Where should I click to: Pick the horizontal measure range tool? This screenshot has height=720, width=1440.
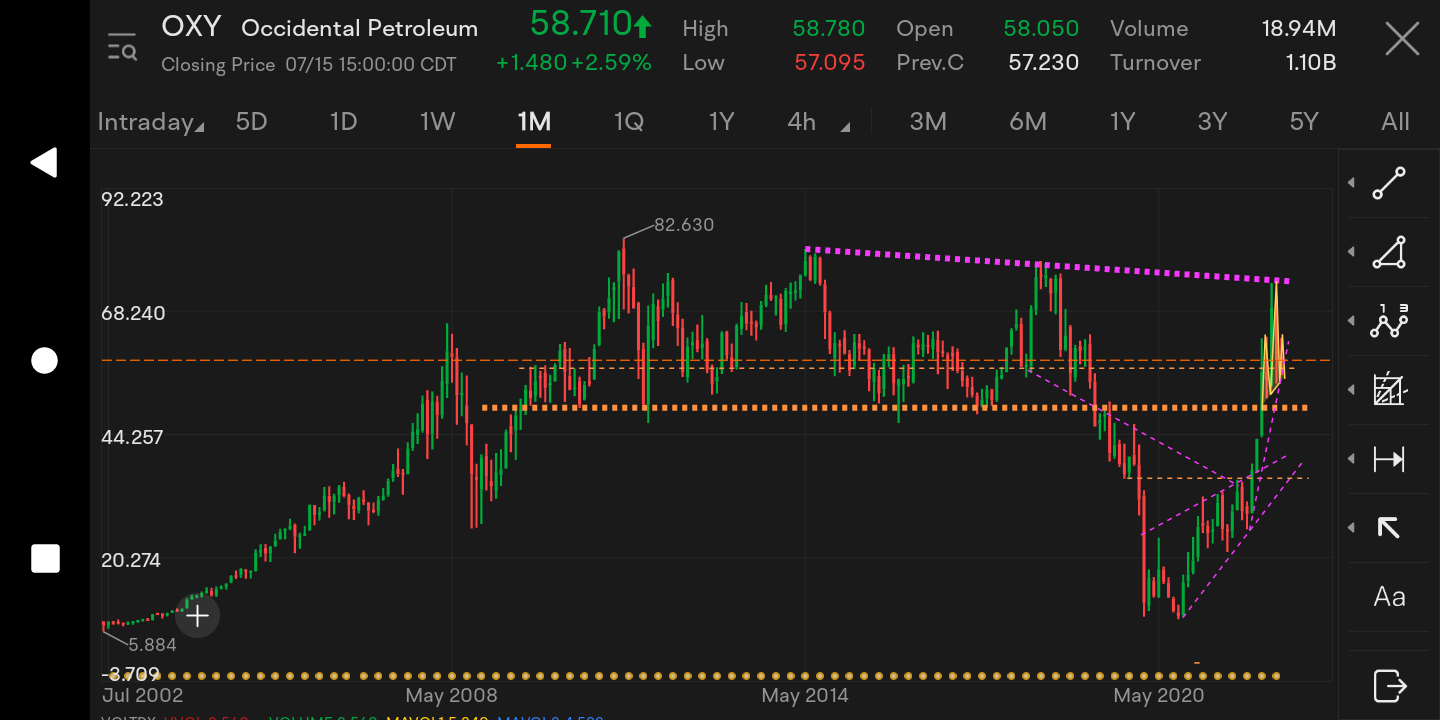pyautogui.click(x=1388, y=459)
